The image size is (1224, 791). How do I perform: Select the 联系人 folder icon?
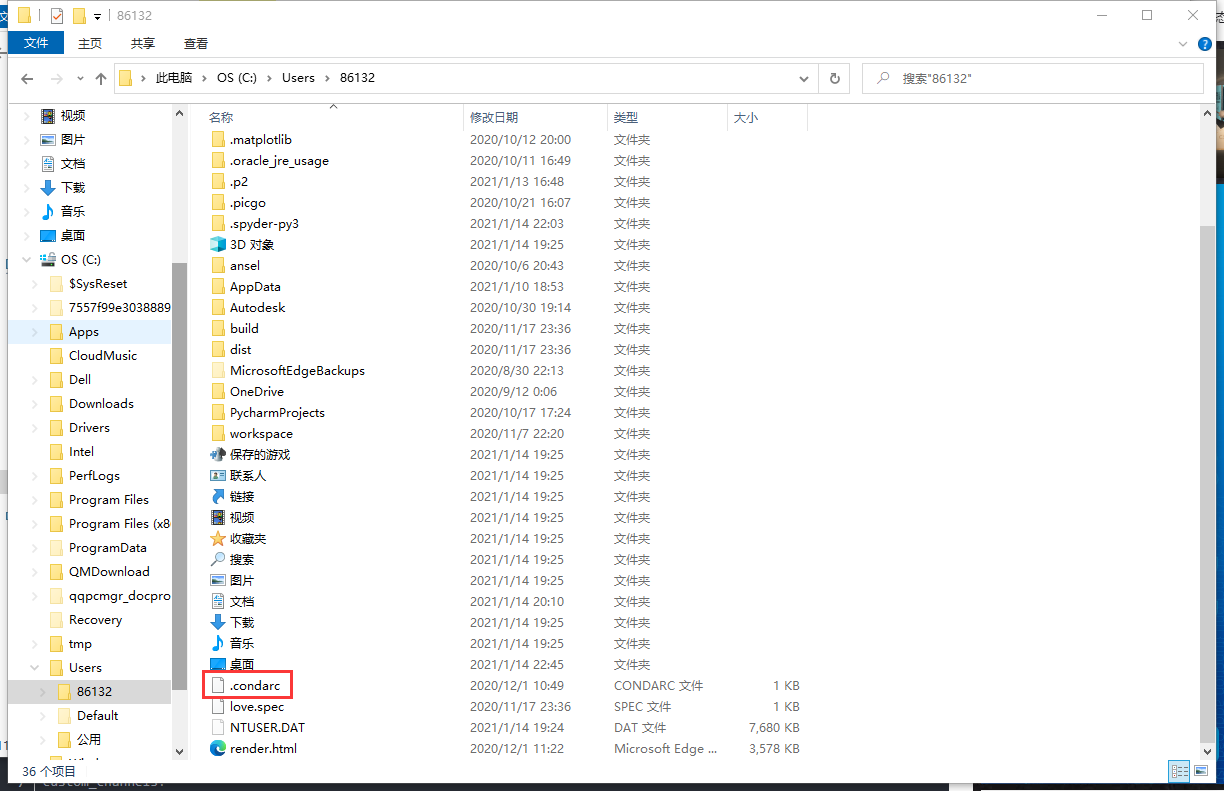[219, 476]
